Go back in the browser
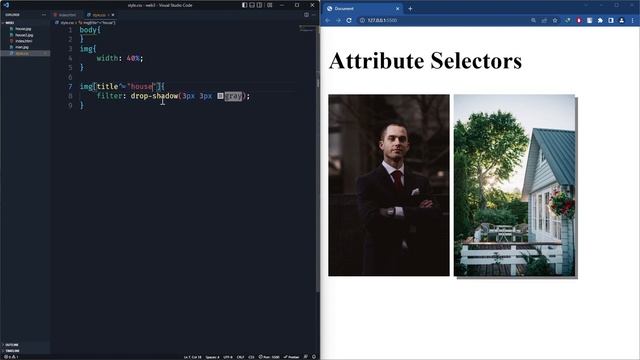Screen dimensions: 640x360 pyautogui.click(x=328, y=20)
